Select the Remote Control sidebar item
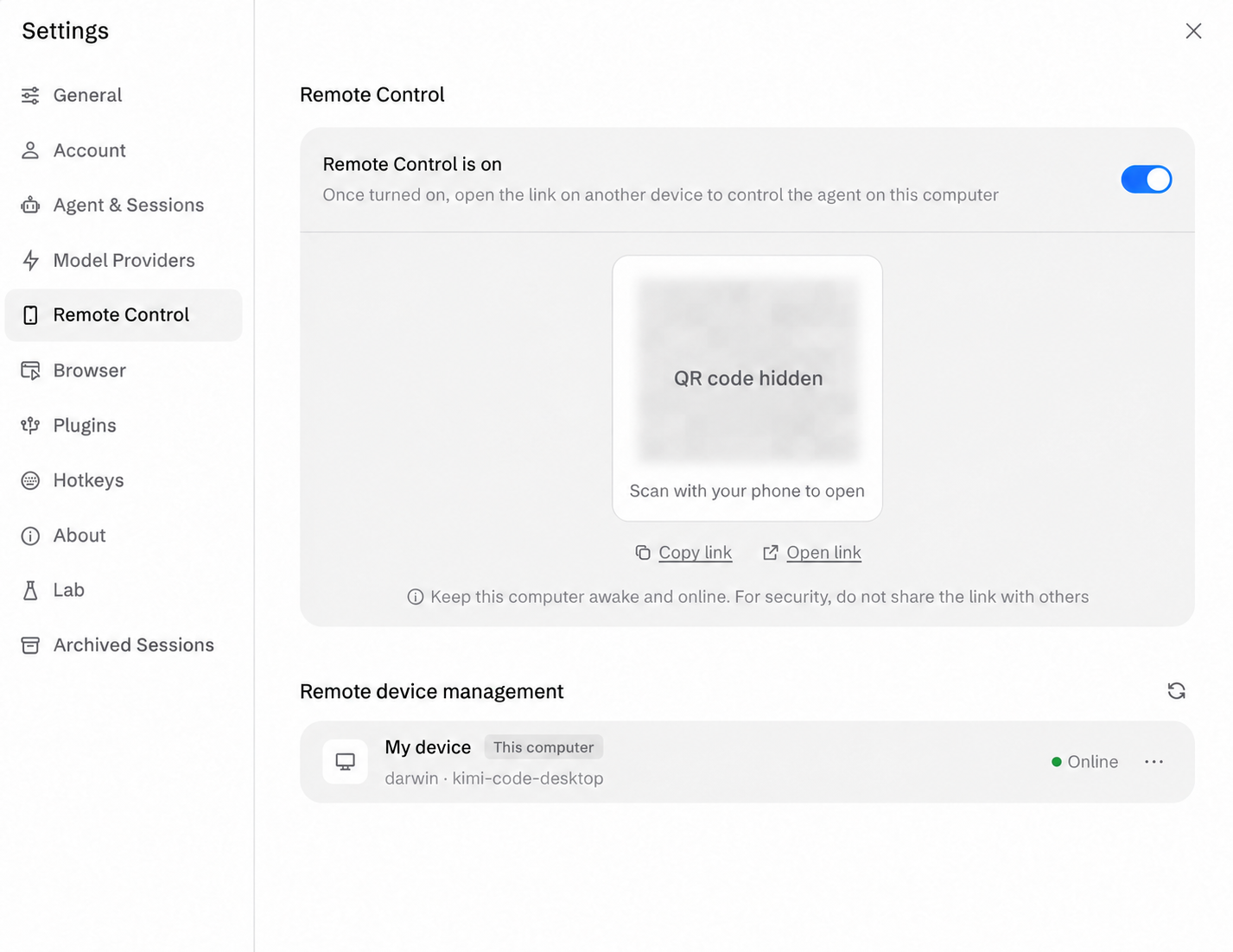The height and width of the screenshot is (952, 1233). tap(124, 315)
